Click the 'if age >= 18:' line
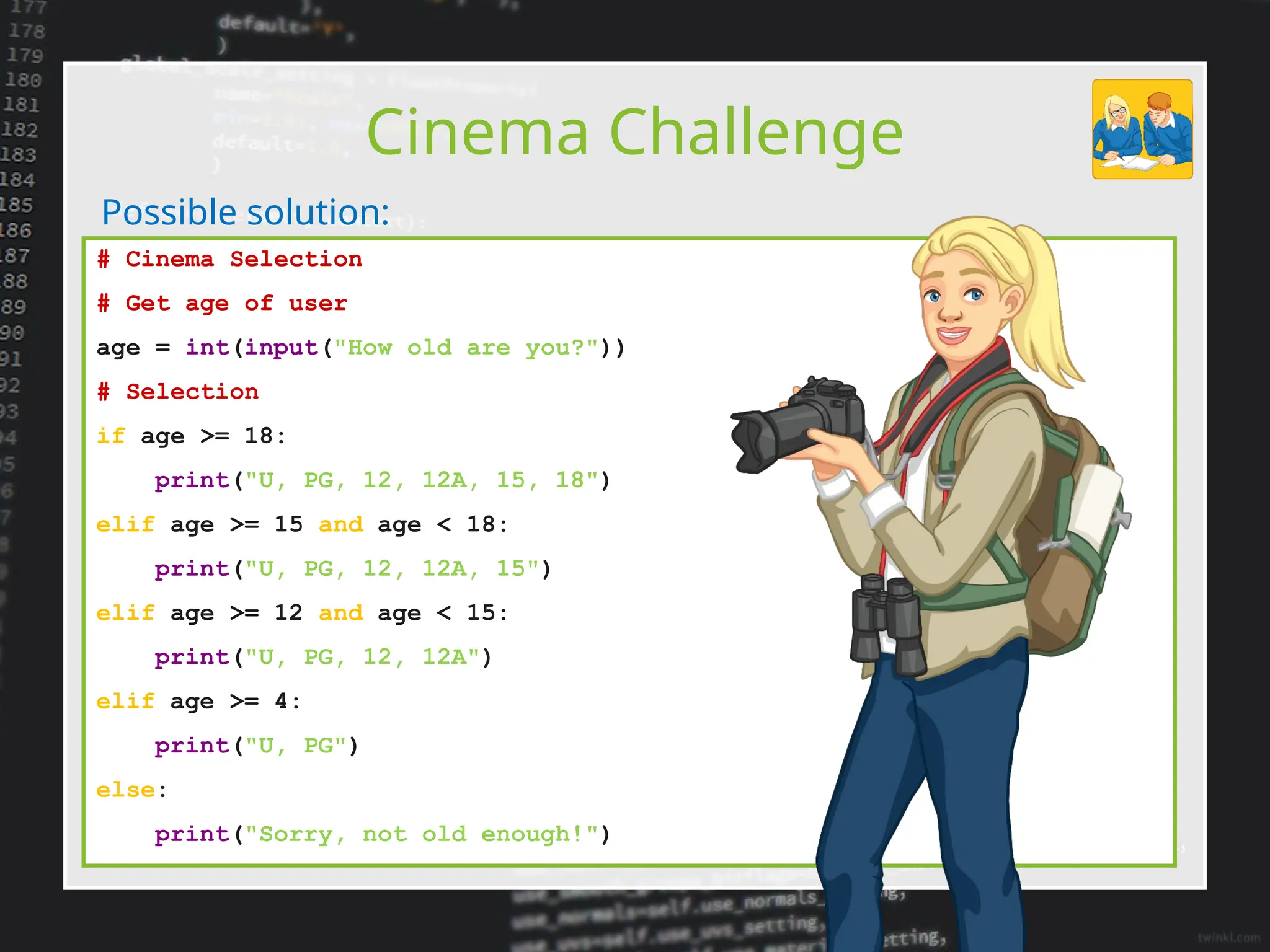1270x952 pixels. pyautogui.click(x=191, y=436)
